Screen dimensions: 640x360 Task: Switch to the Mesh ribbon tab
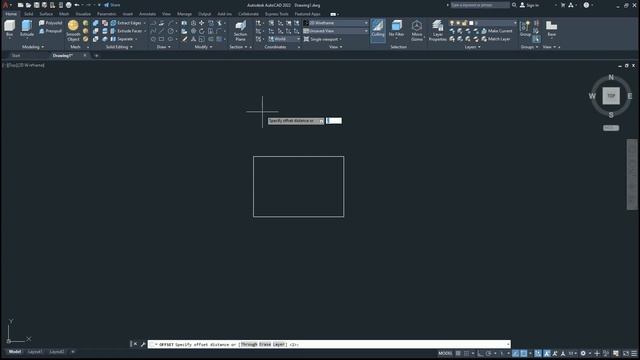click(x=64, y=14)
